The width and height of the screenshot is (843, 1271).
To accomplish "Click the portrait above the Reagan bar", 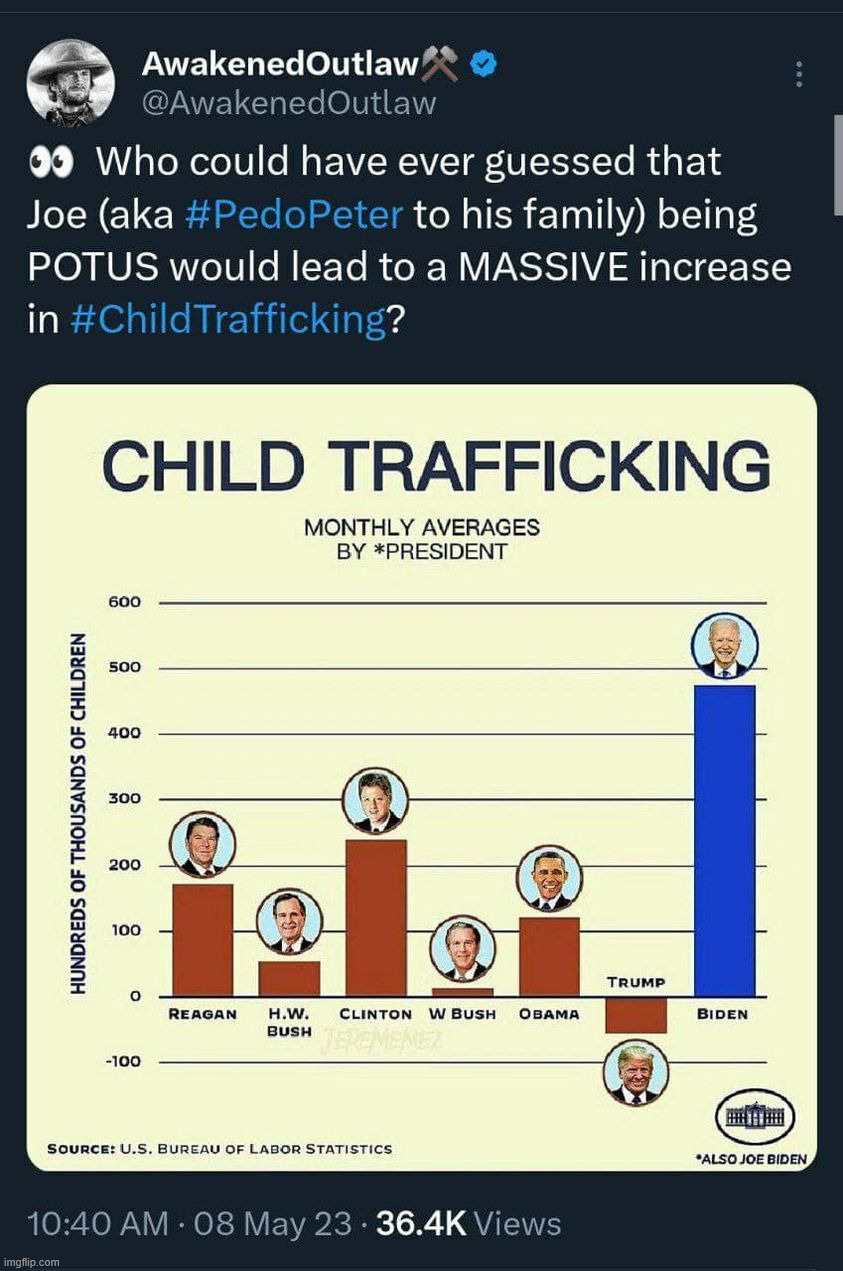I will click(203, 845).
